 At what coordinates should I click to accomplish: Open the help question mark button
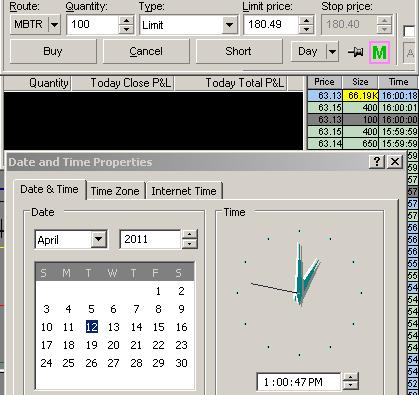[377, 162]
